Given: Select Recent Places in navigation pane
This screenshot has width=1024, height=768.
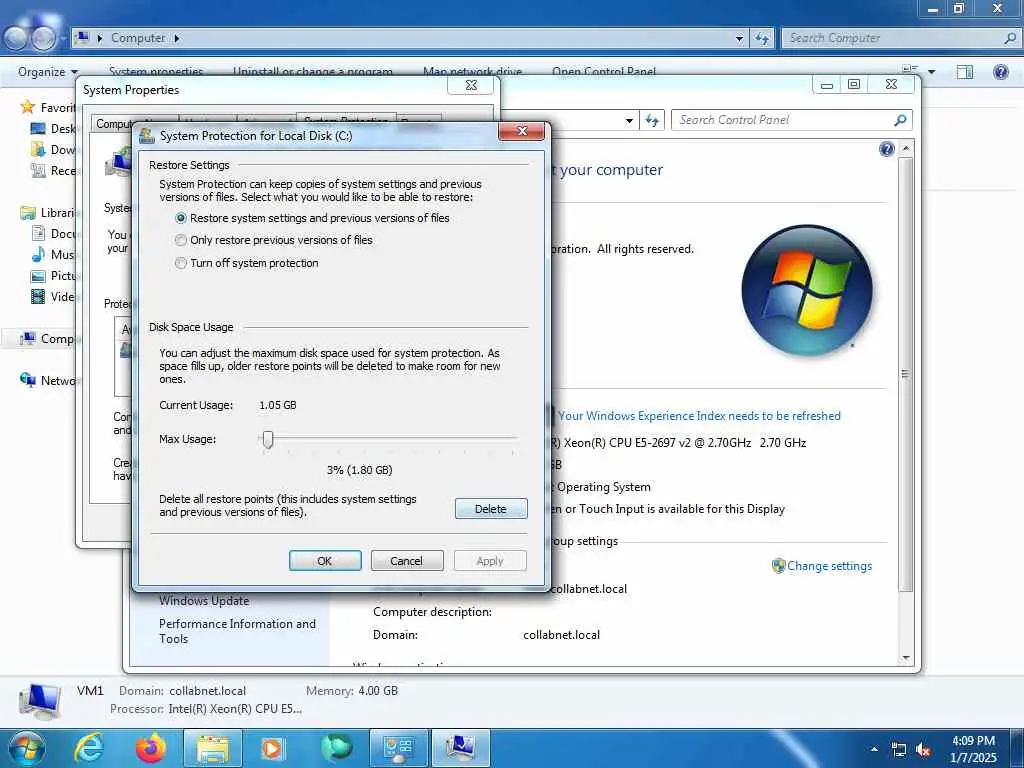Looking at the screenshot, I should (54, 170).
